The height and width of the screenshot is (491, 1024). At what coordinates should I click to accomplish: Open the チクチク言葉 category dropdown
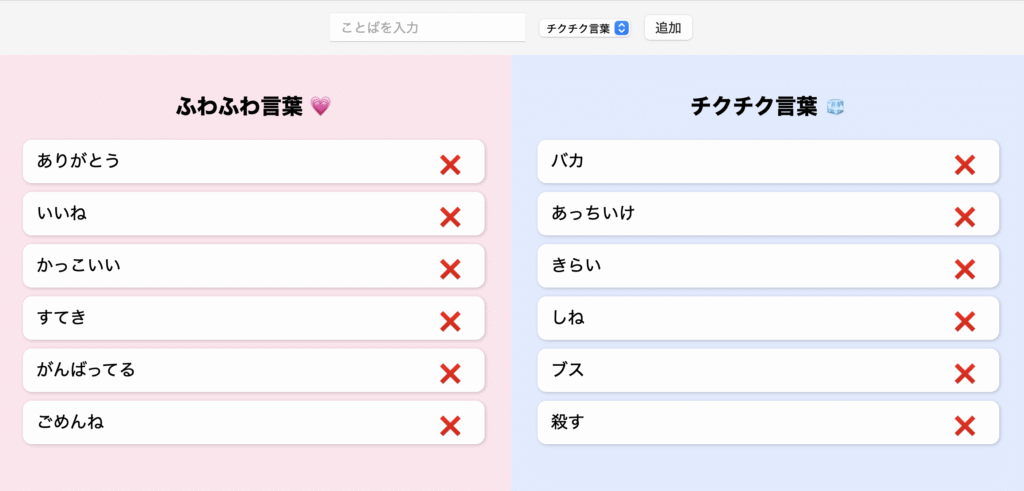[586, 28]
